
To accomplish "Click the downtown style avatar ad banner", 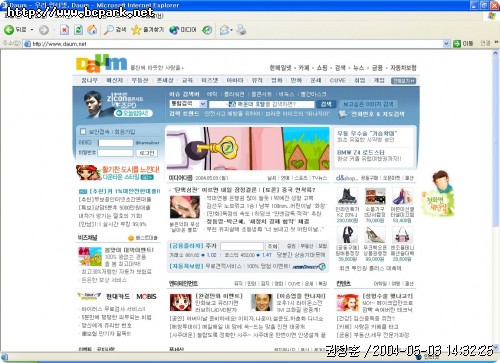I will coord(118,173).
